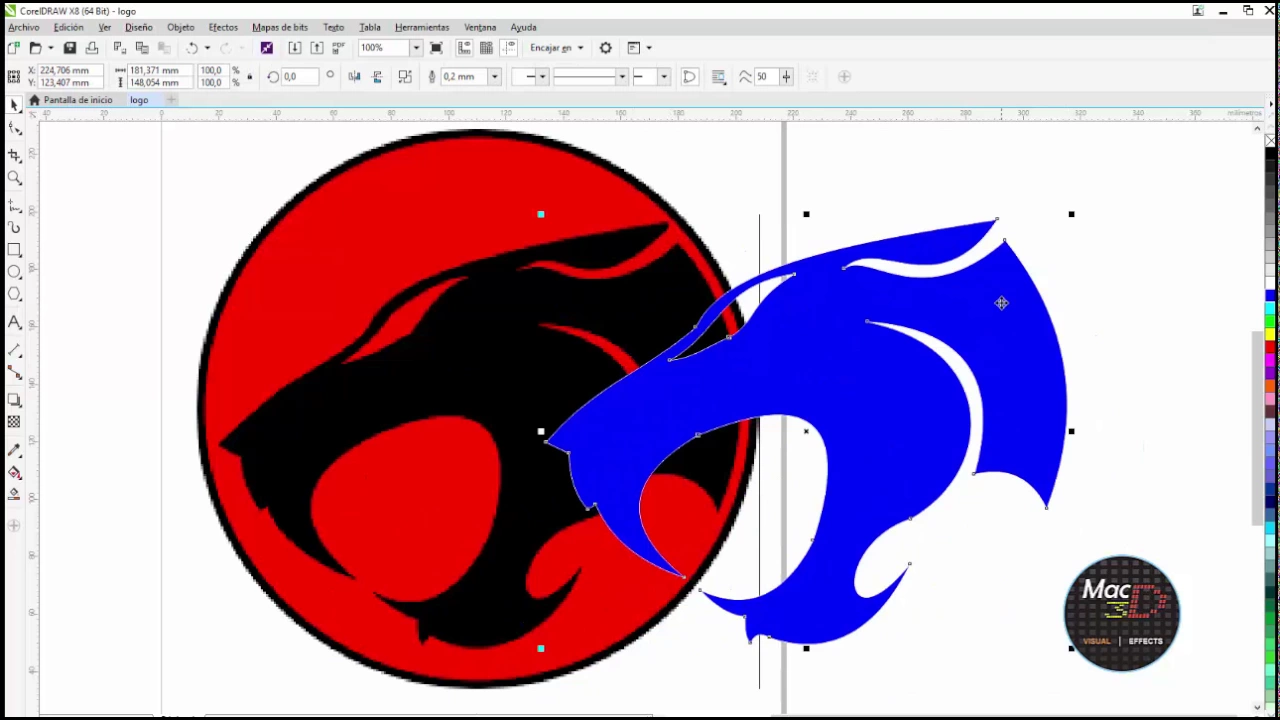Click the Undo arrow icon

click(x=192, y=48)
